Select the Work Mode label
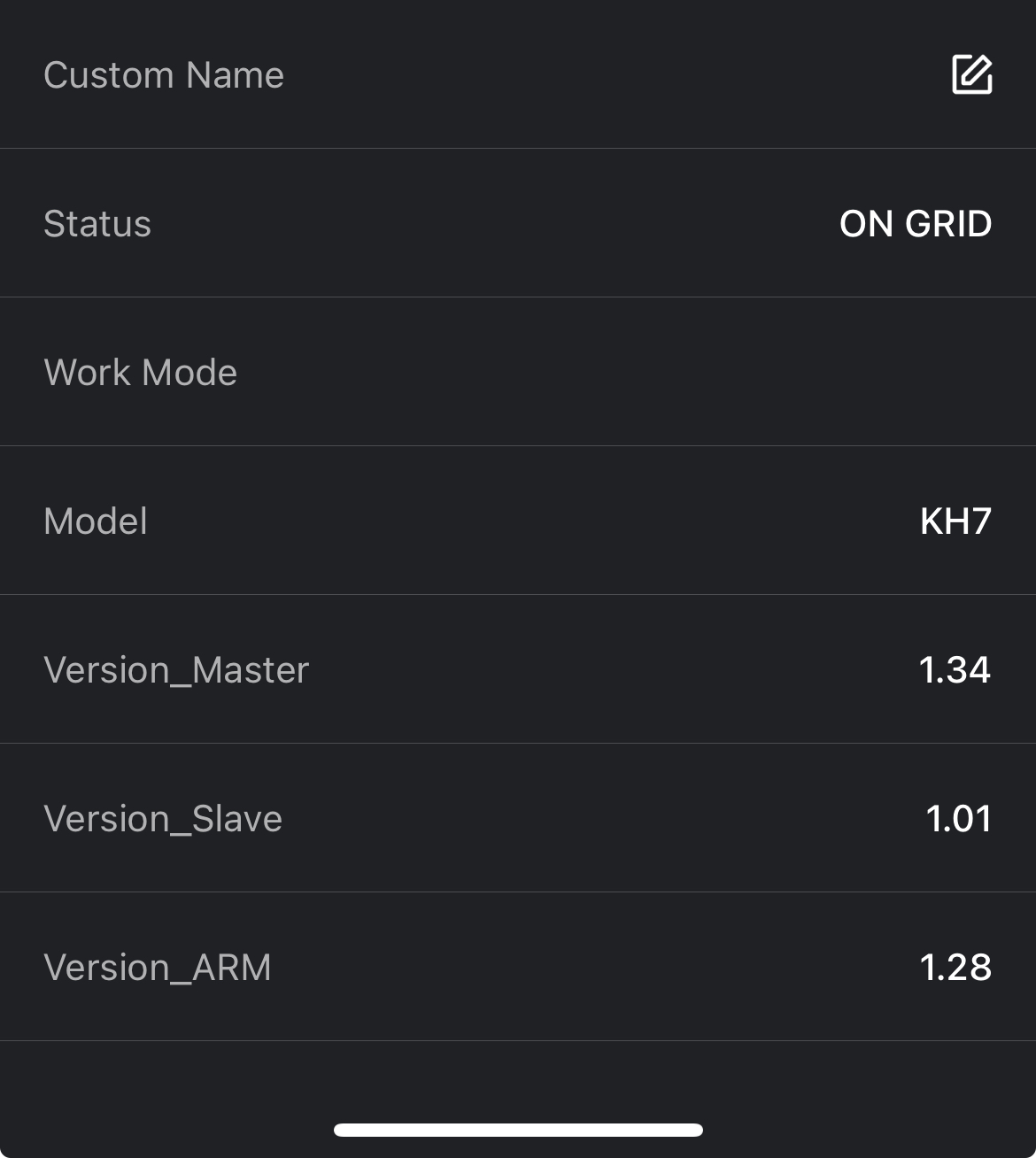1036x1158 pixels. (x=140, y=373)
